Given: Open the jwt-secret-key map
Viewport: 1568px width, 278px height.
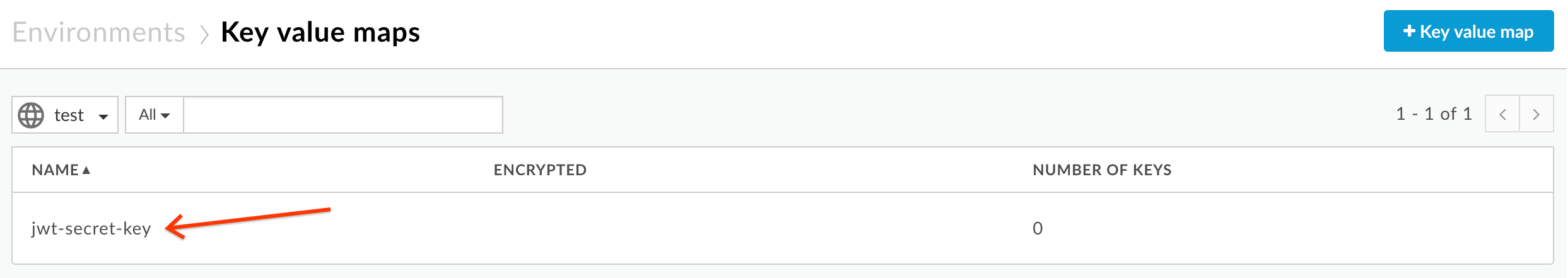Looking at the screenshot, I should (91, 228).
